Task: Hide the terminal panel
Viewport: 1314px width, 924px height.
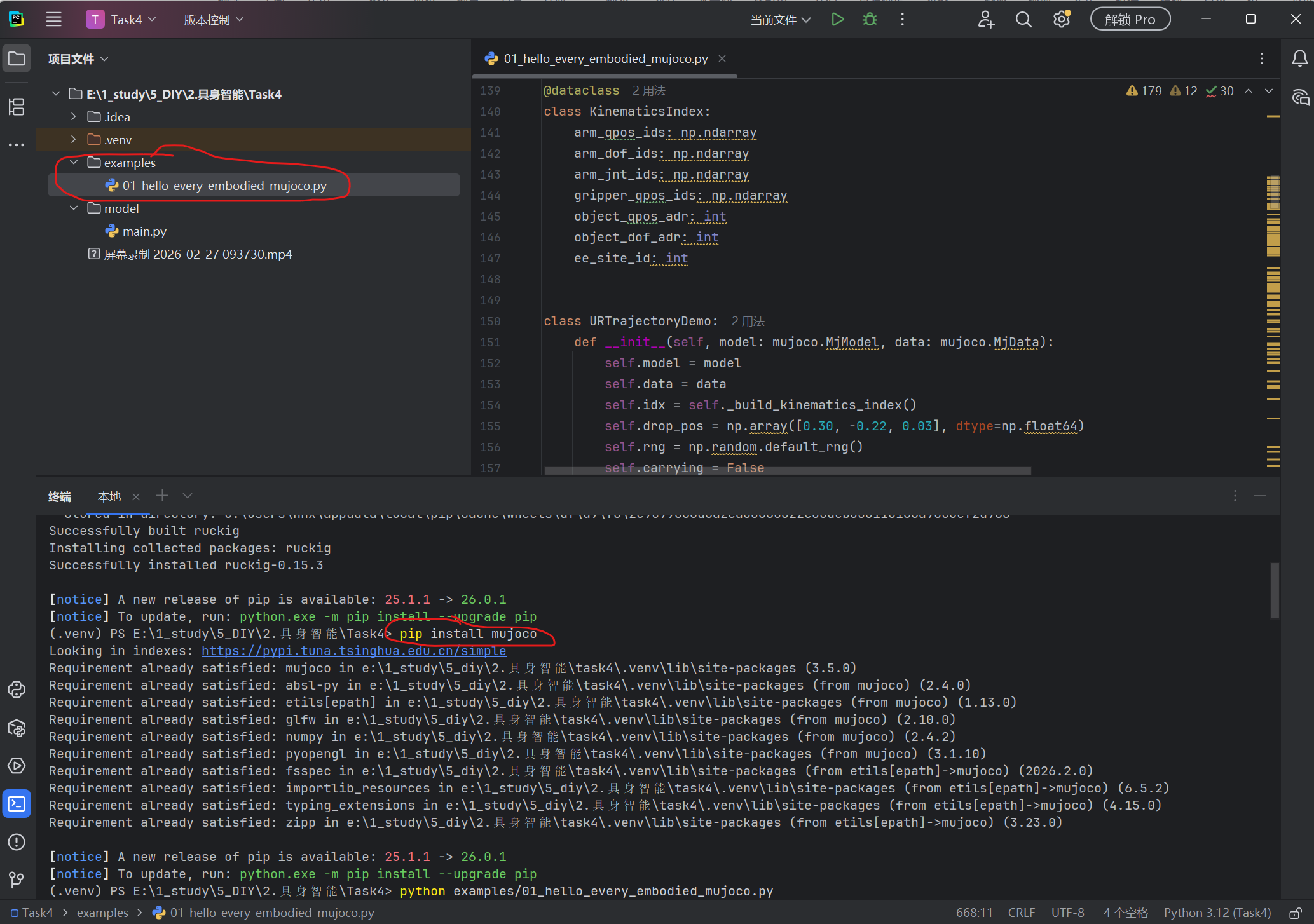Action: pos(1260,496)
